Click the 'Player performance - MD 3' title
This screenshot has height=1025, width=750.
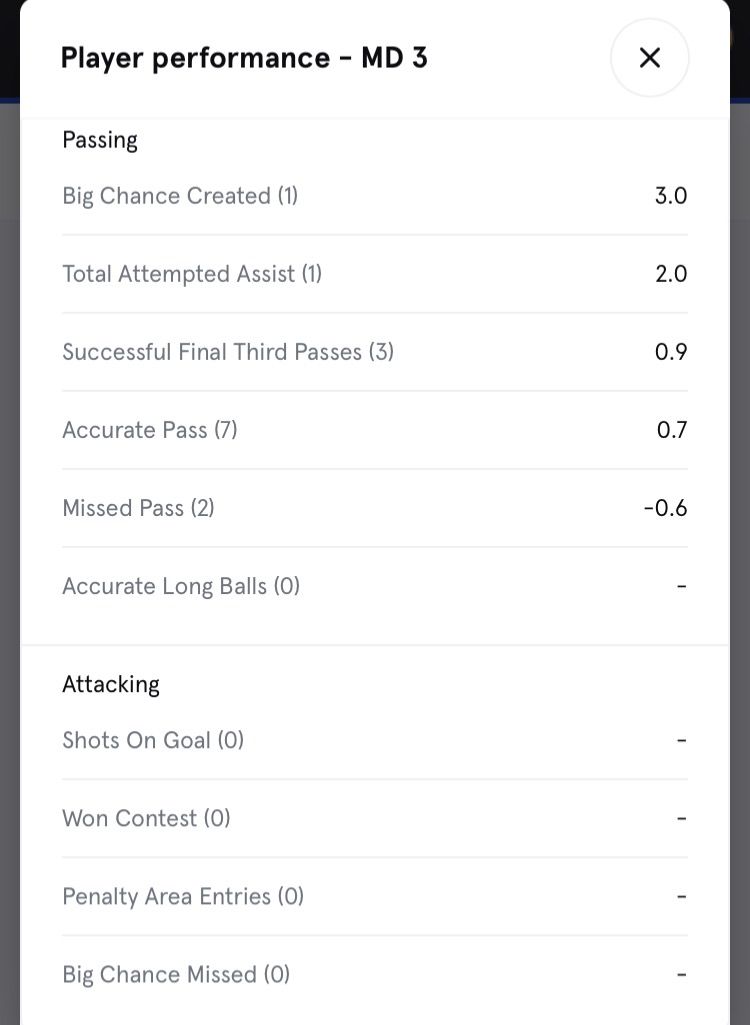(x=244, y=58)
